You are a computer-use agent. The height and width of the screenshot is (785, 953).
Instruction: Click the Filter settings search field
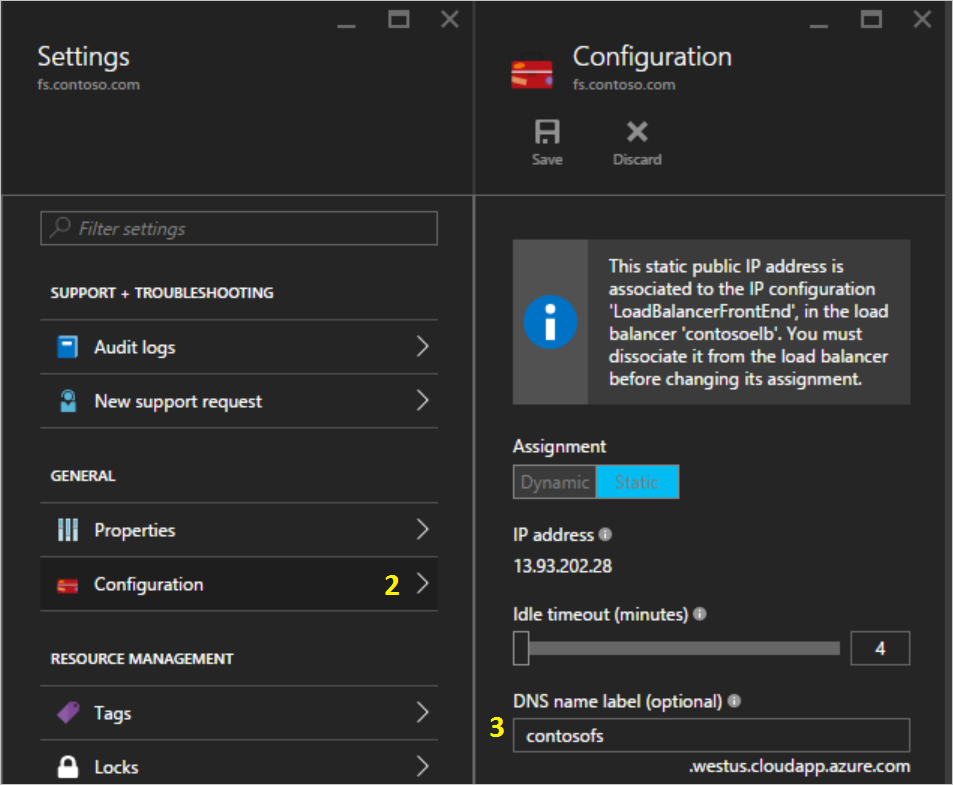coord(239,228)
